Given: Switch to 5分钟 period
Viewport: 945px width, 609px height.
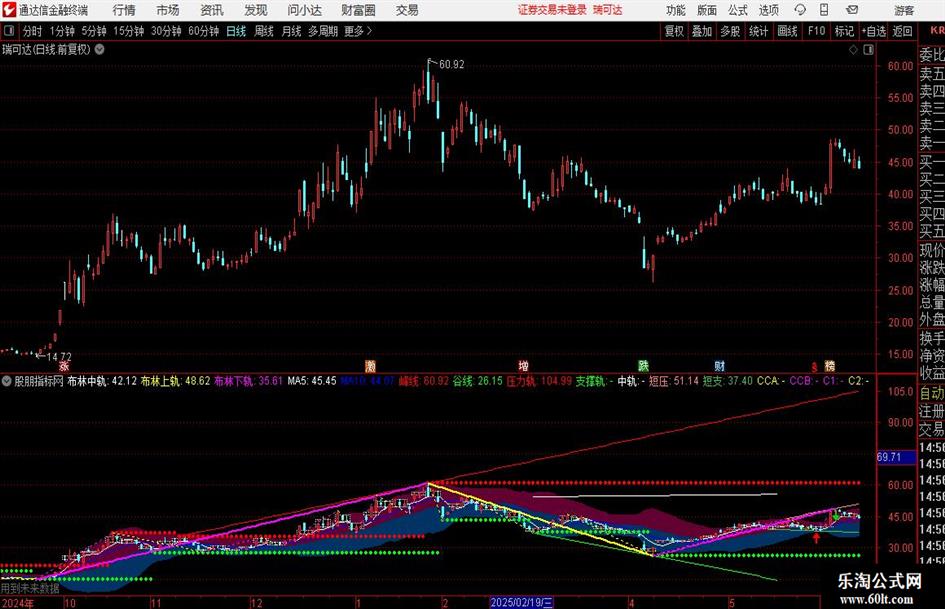Looking at the screenshot, I should coord(93,31).
